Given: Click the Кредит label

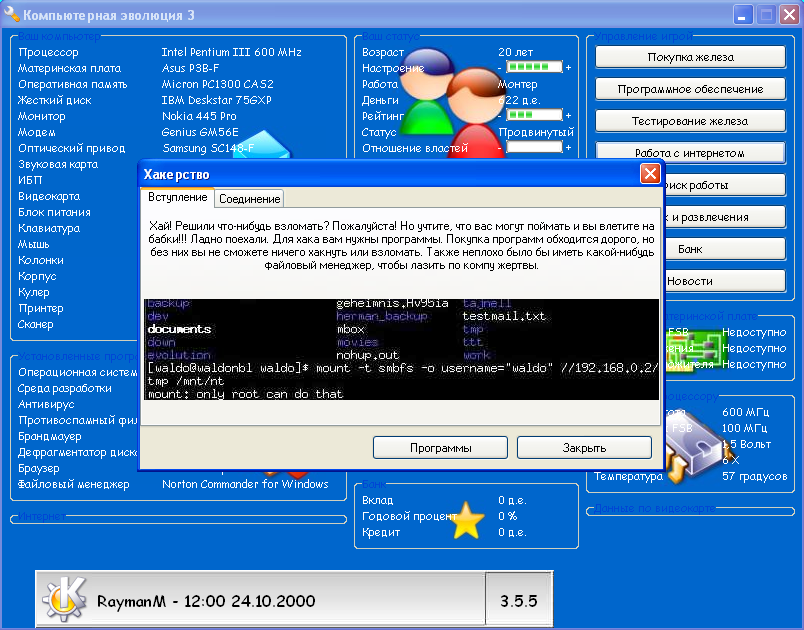Looking at the screenshot, I should 380,532.
